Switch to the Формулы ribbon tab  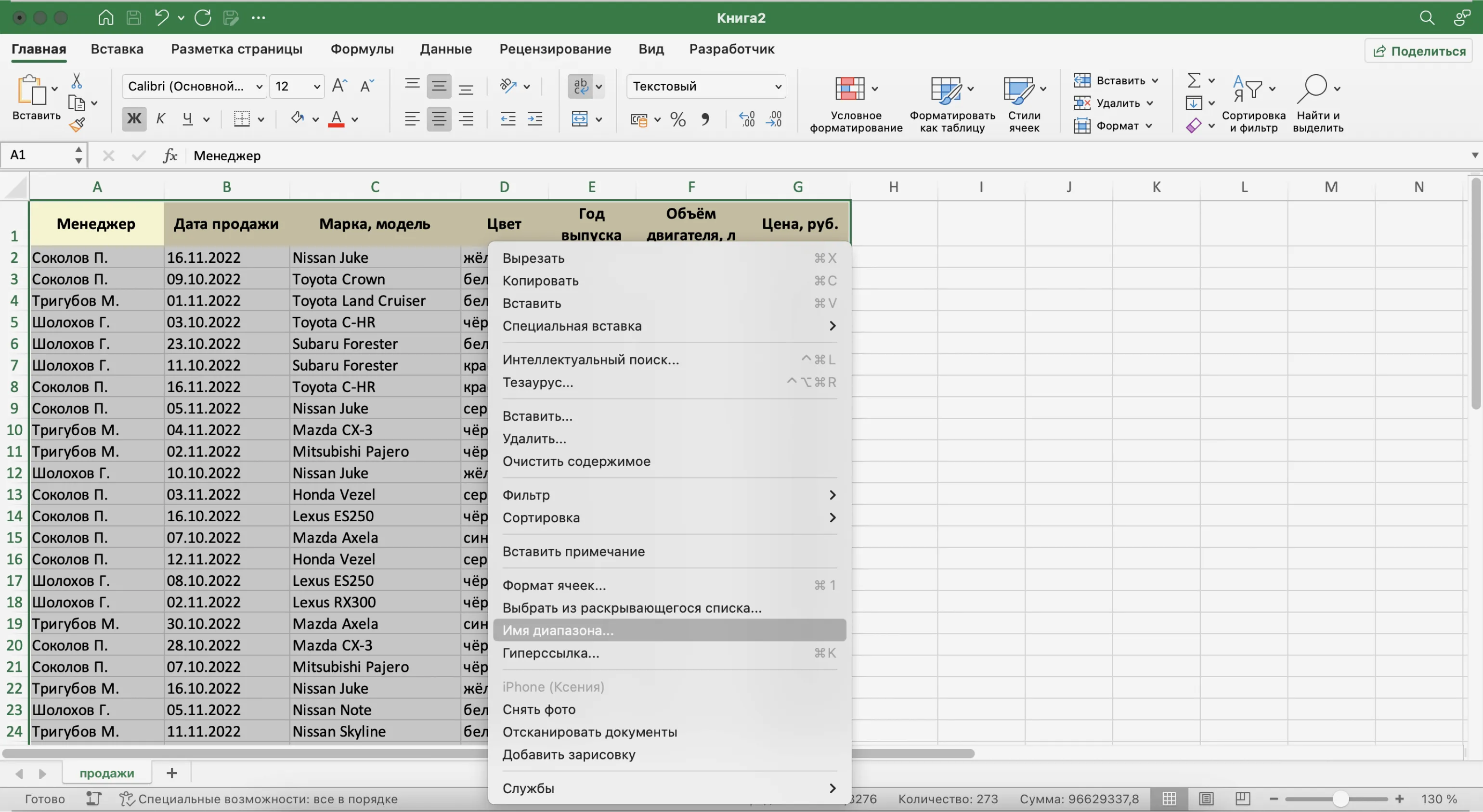click(x=362, y=49)
